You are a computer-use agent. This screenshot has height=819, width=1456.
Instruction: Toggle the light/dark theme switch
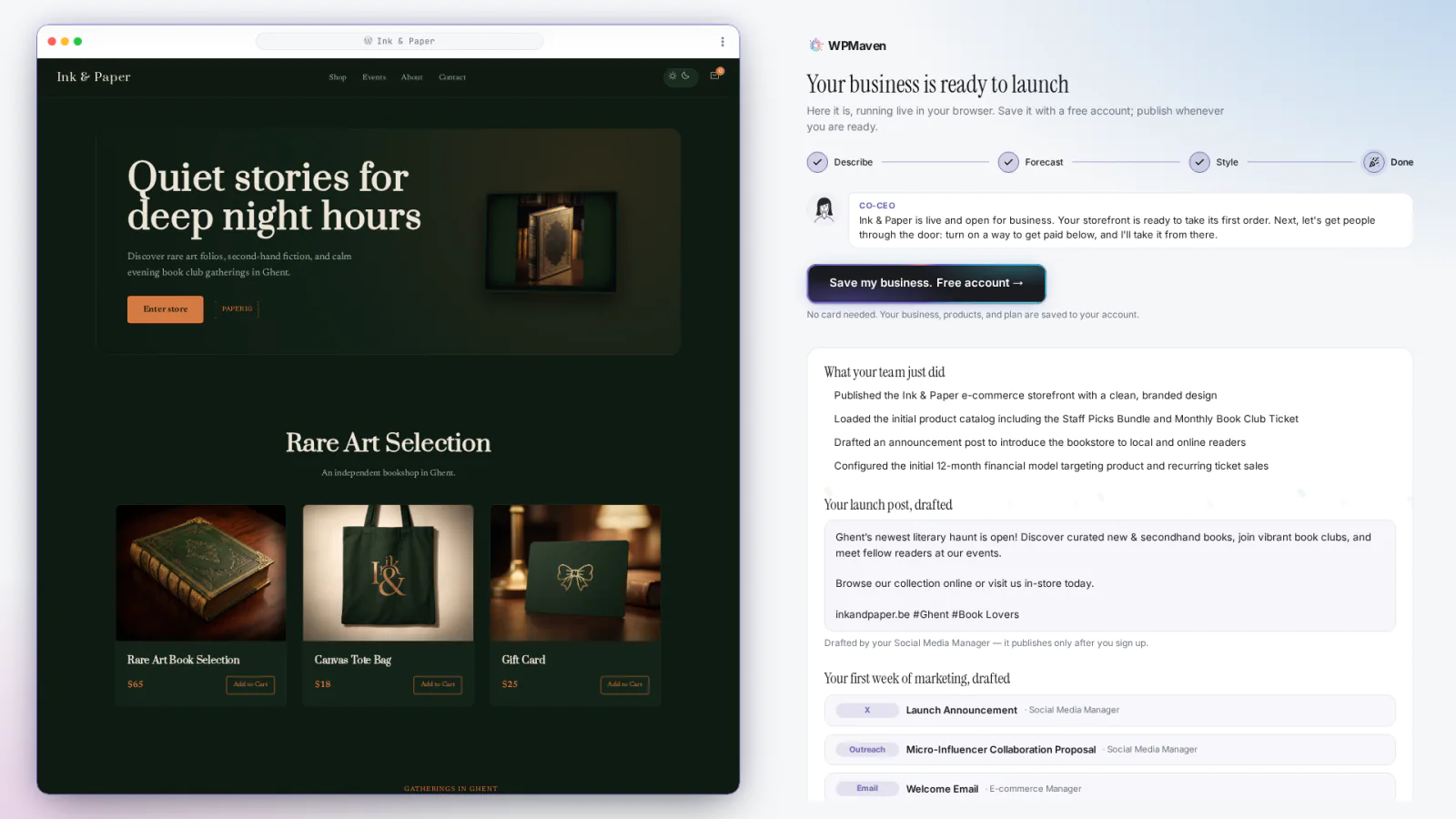[680, 76]
